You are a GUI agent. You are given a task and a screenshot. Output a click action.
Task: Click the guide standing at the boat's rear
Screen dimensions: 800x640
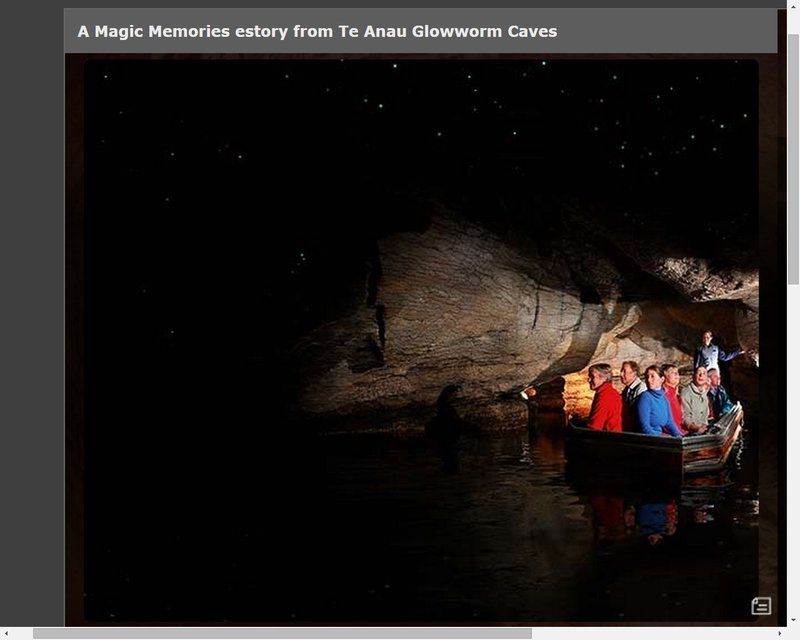(710, 353)
